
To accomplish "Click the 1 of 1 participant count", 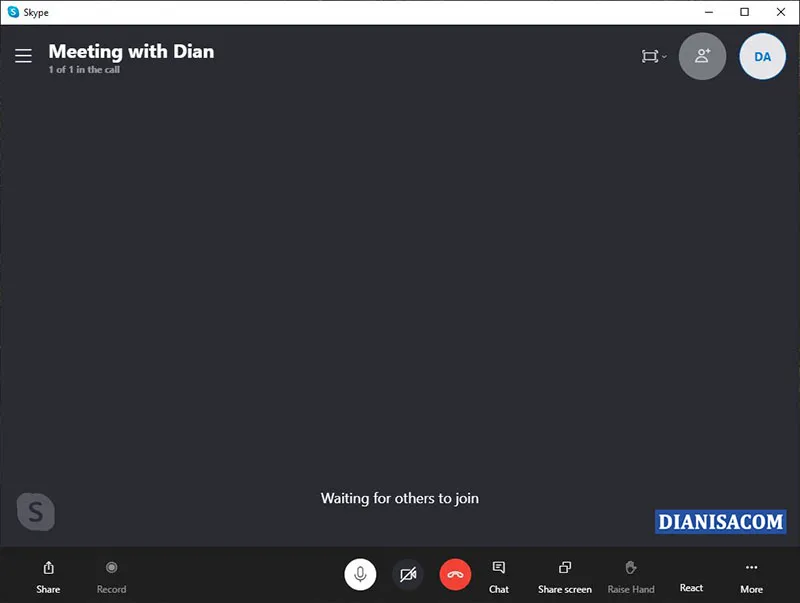I will coord(85,70).
